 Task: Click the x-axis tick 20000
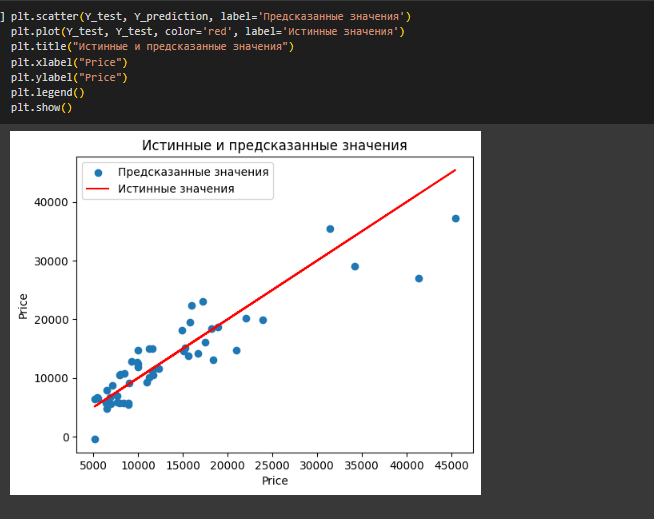tap(227, 466)
